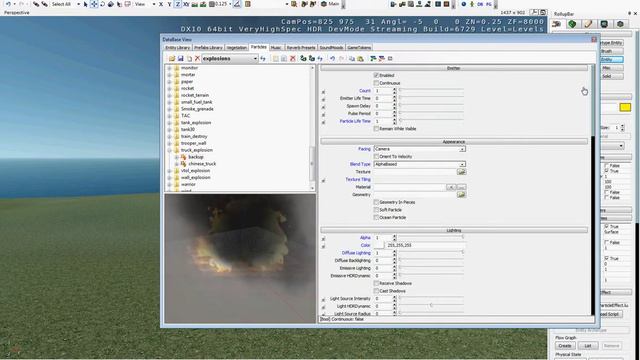Toggle Ocean Particle checkbox

376,218
